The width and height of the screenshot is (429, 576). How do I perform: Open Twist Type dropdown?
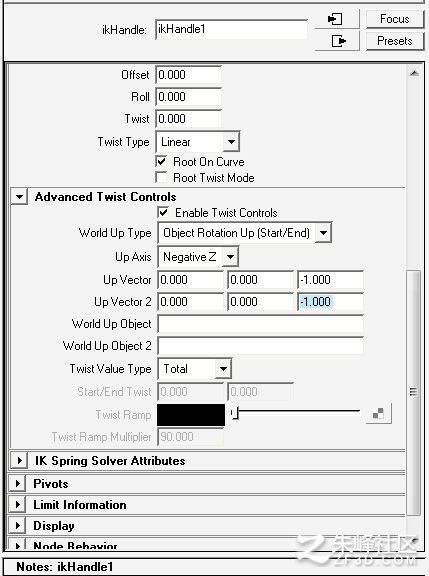[x=198, y=142]
